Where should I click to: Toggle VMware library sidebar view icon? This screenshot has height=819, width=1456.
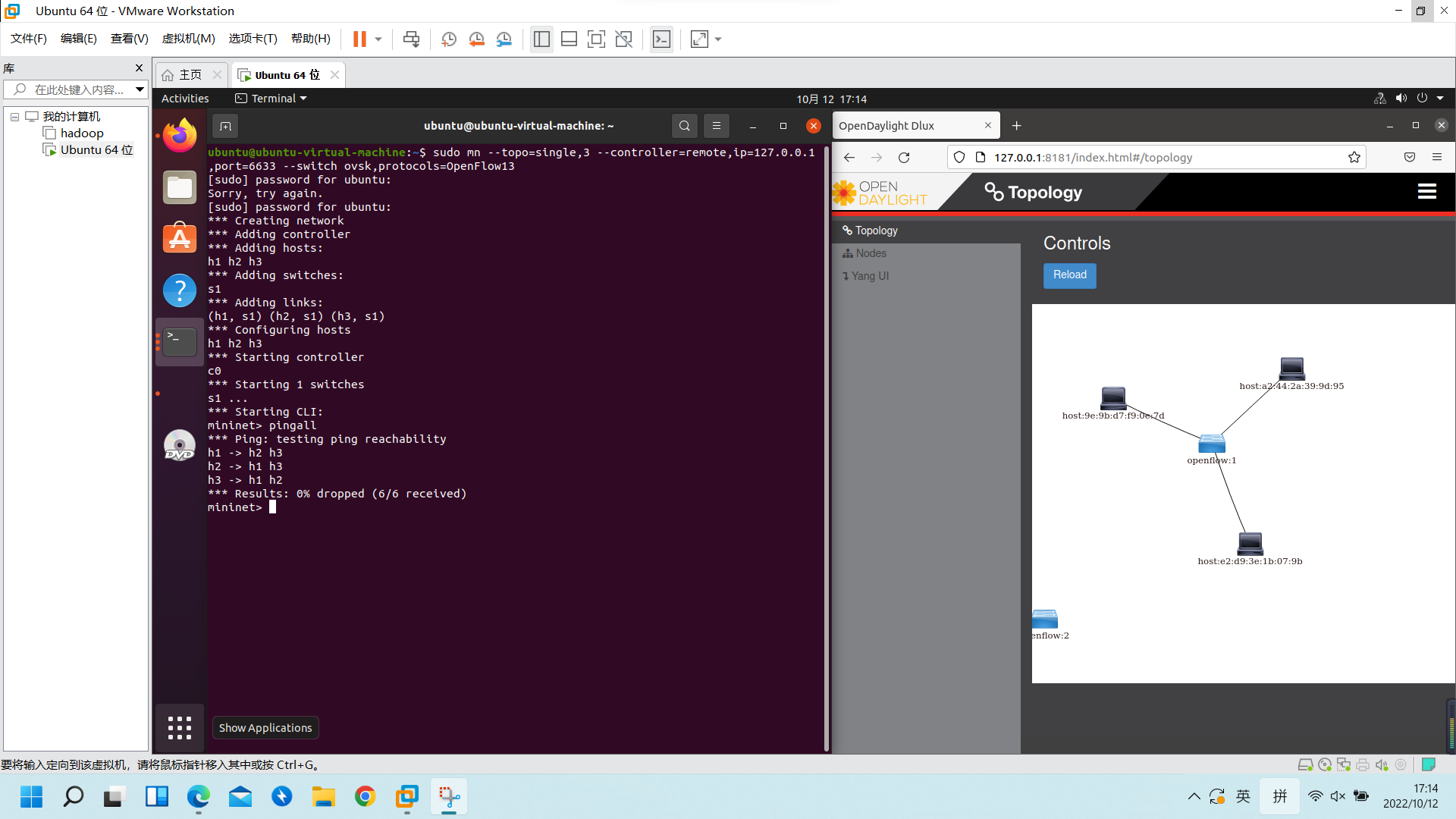(x=541, y=39)
